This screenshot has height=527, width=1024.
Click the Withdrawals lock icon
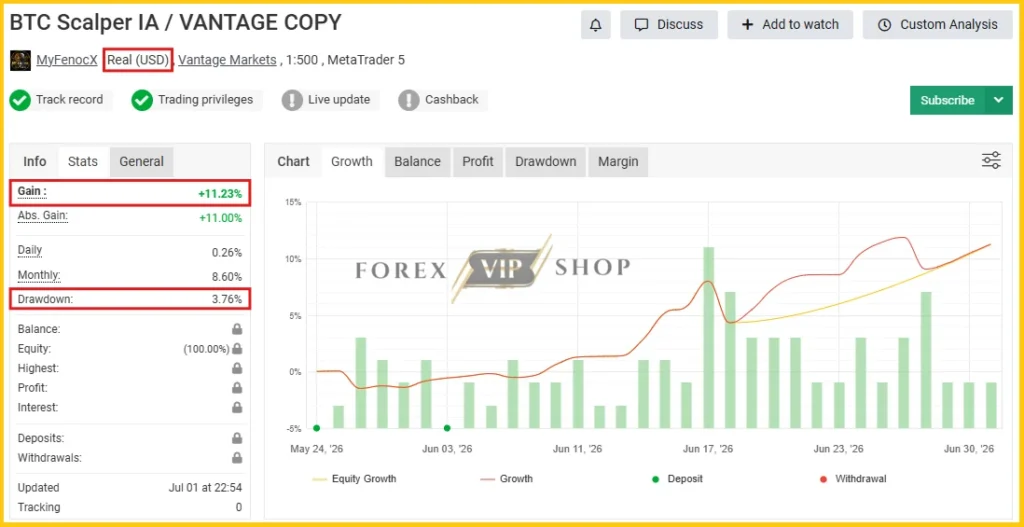237,458
